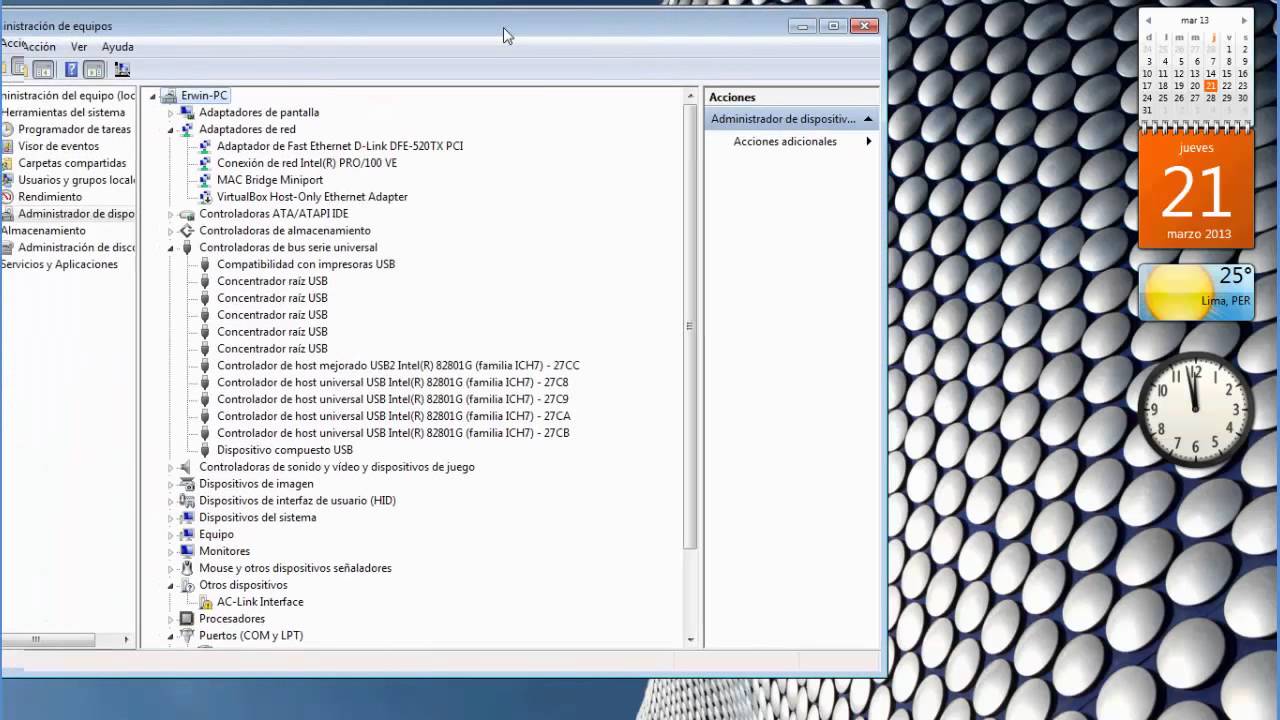This screenshot has height=720, width=1280.
Task: Click the device tree scroll up arrow
Action: point(690,96)
